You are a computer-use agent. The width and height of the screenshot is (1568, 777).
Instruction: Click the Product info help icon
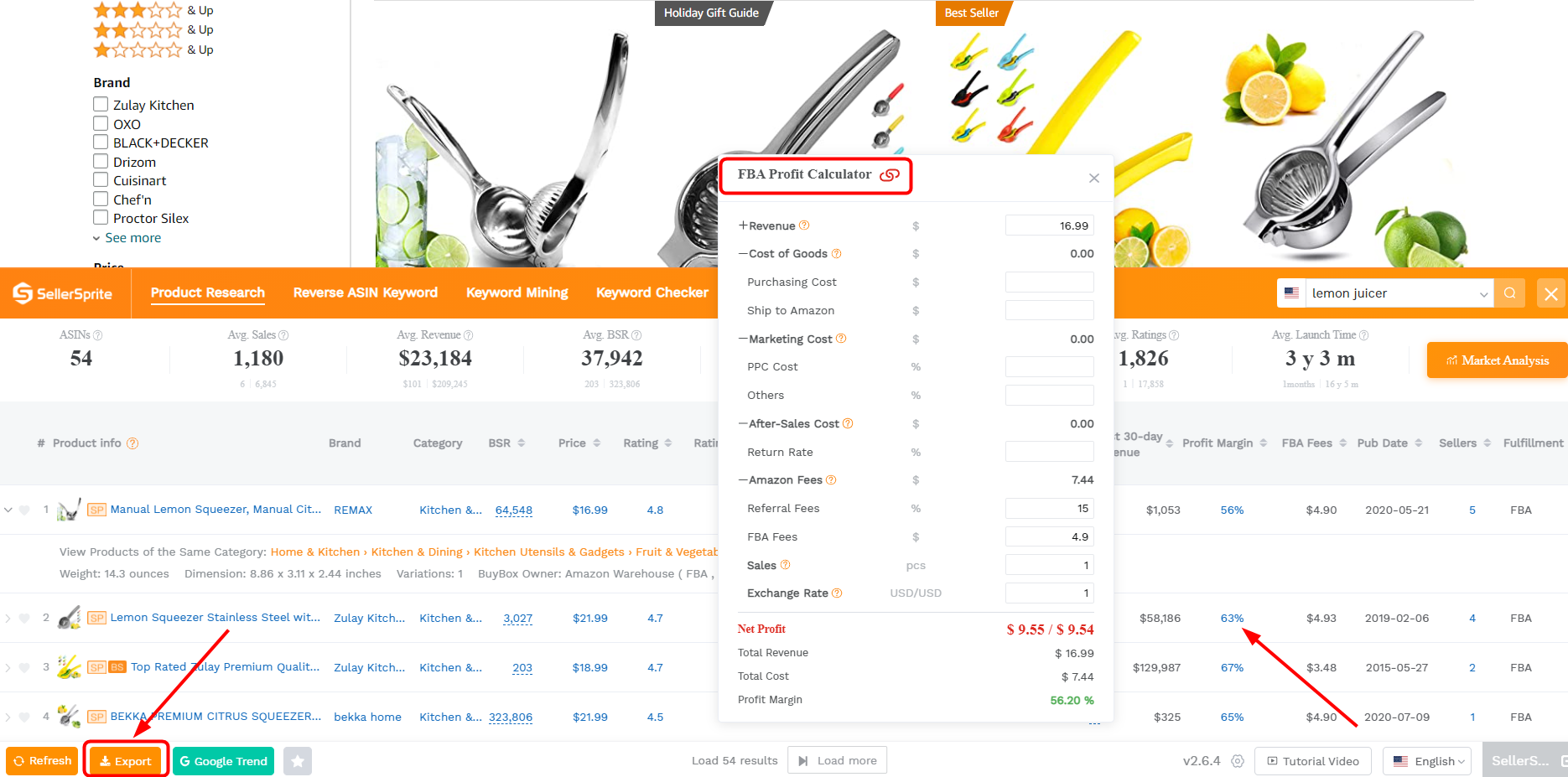coord(132,443)
